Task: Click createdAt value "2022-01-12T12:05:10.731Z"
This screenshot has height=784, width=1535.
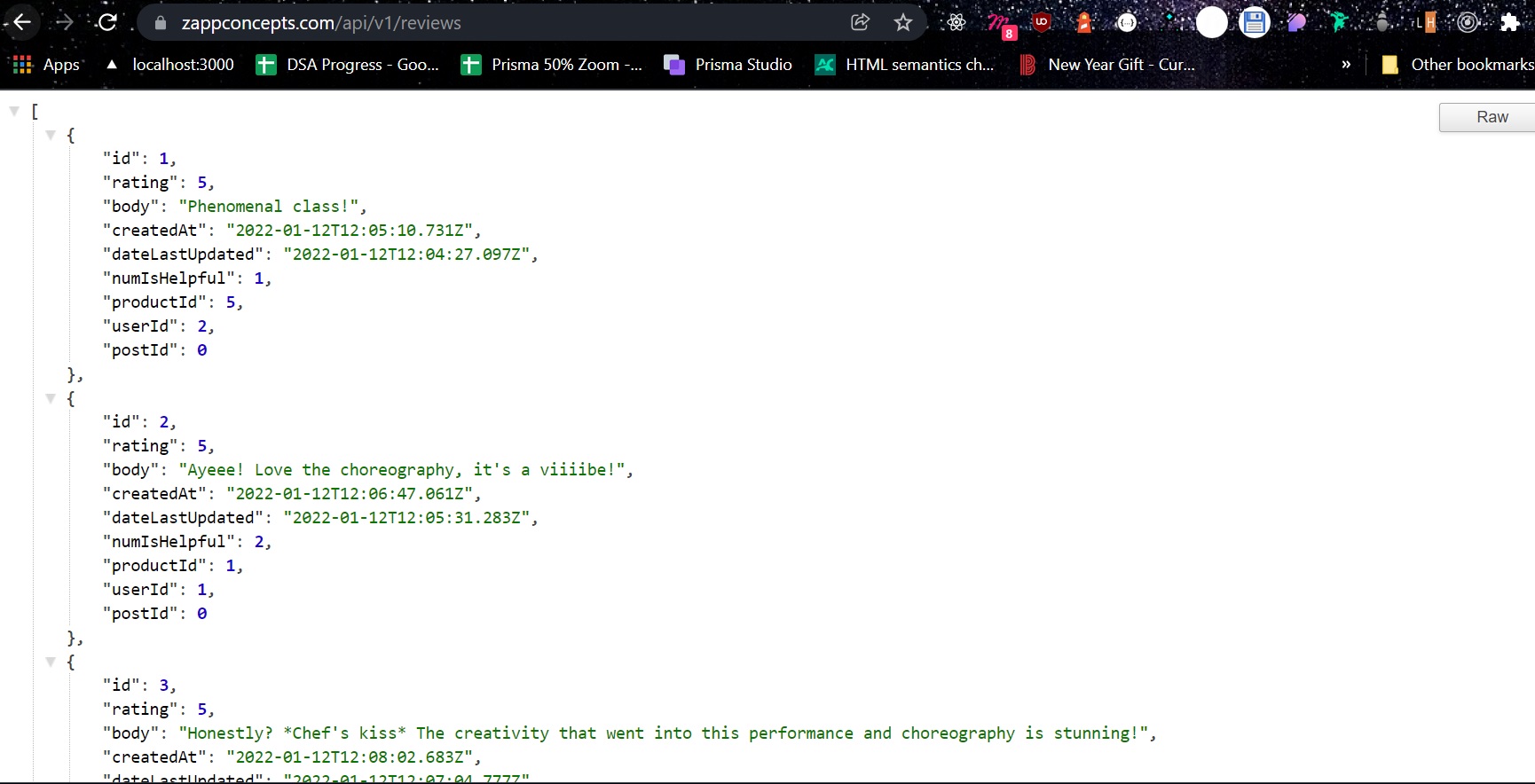Action: [x=350, y=231]
